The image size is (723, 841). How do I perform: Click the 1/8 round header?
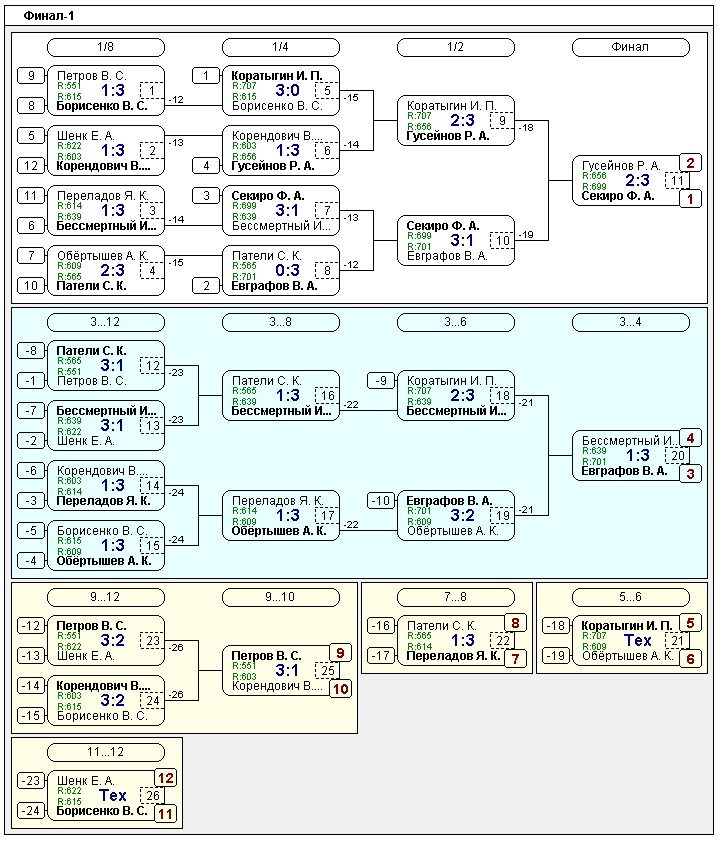[105, 47]
